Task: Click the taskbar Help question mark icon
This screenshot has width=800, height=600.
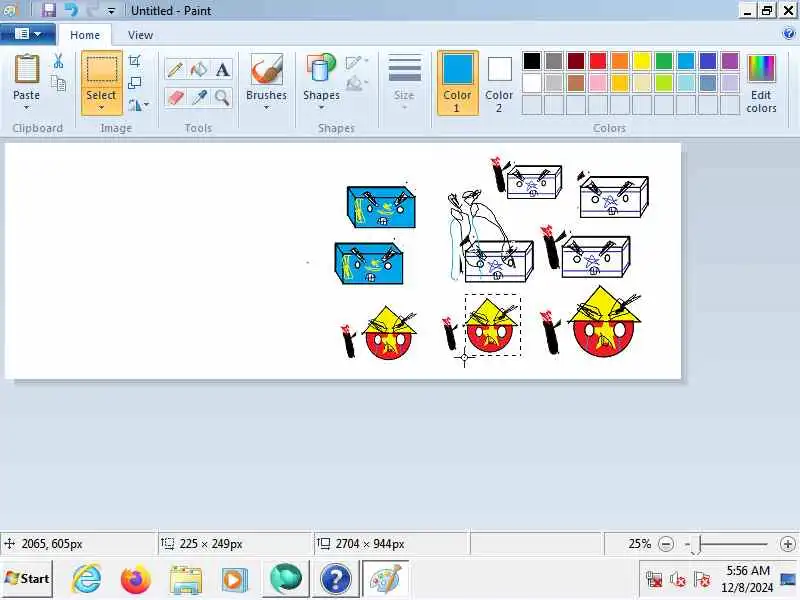Action: point(335,579)
